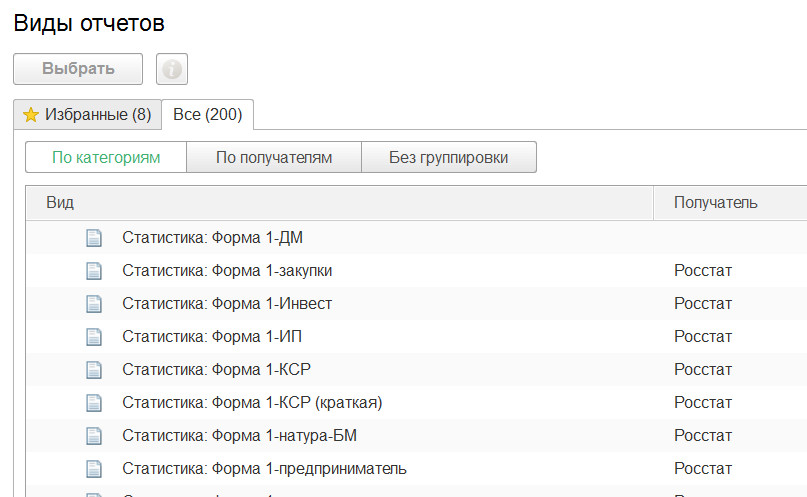Click document icon for Форма 1-закупки

[94, 271]
